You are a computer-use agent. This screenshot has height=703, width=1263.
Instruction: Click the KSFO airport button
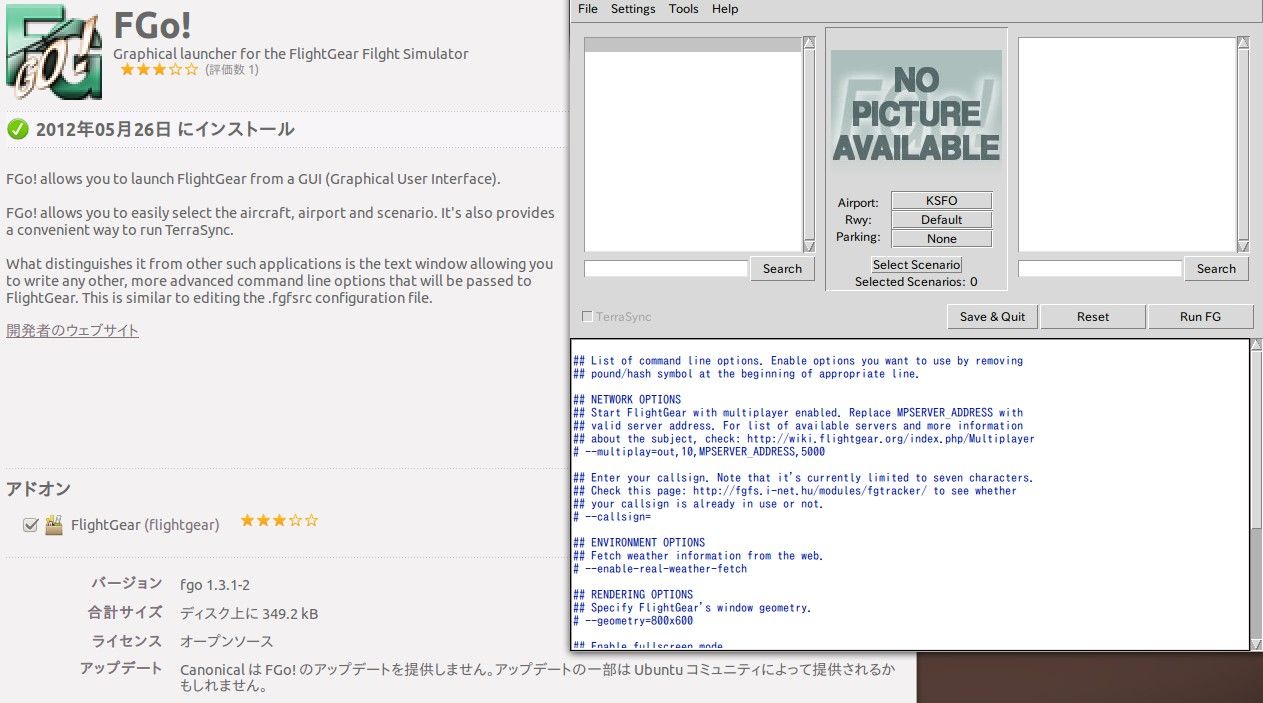[x=941, y=201]
